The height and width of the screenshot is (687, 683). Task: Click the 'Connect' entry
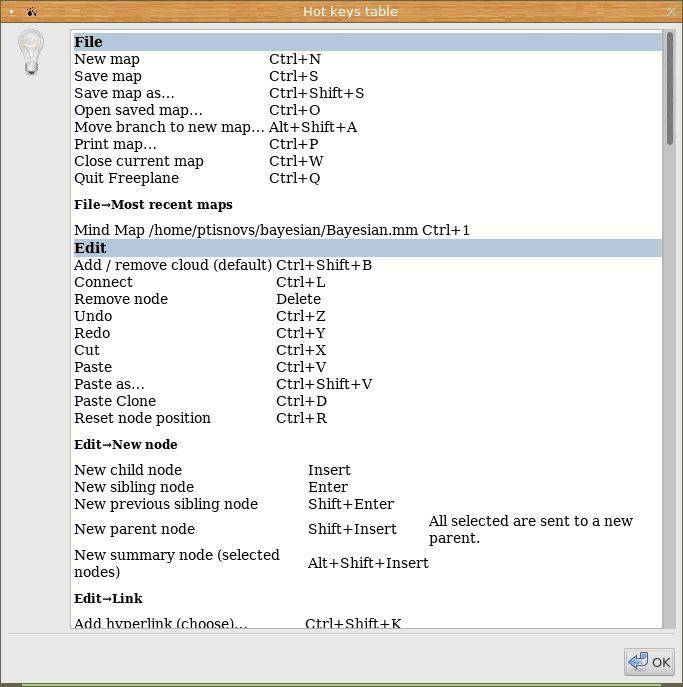[x=103, y=282]
